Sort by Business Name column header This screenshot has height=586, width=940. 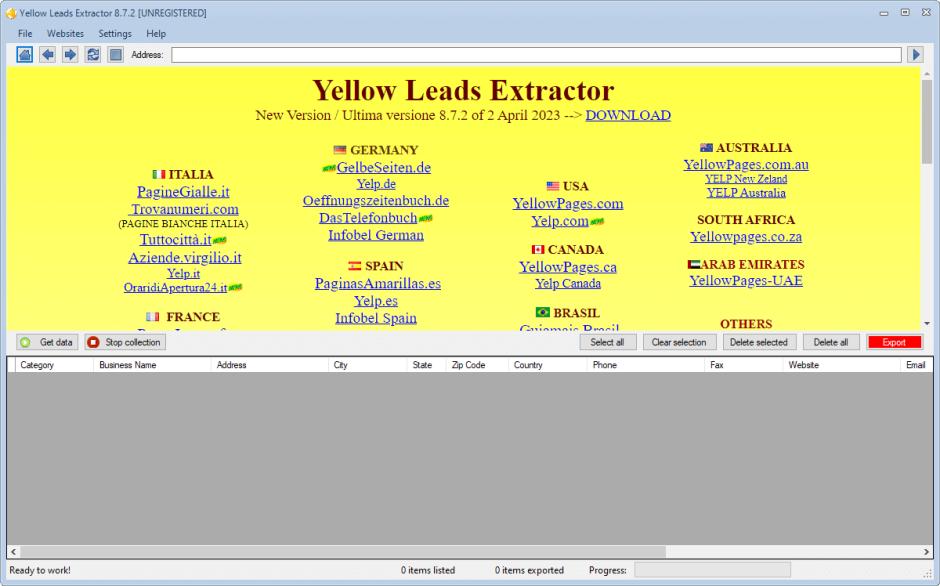128,365
